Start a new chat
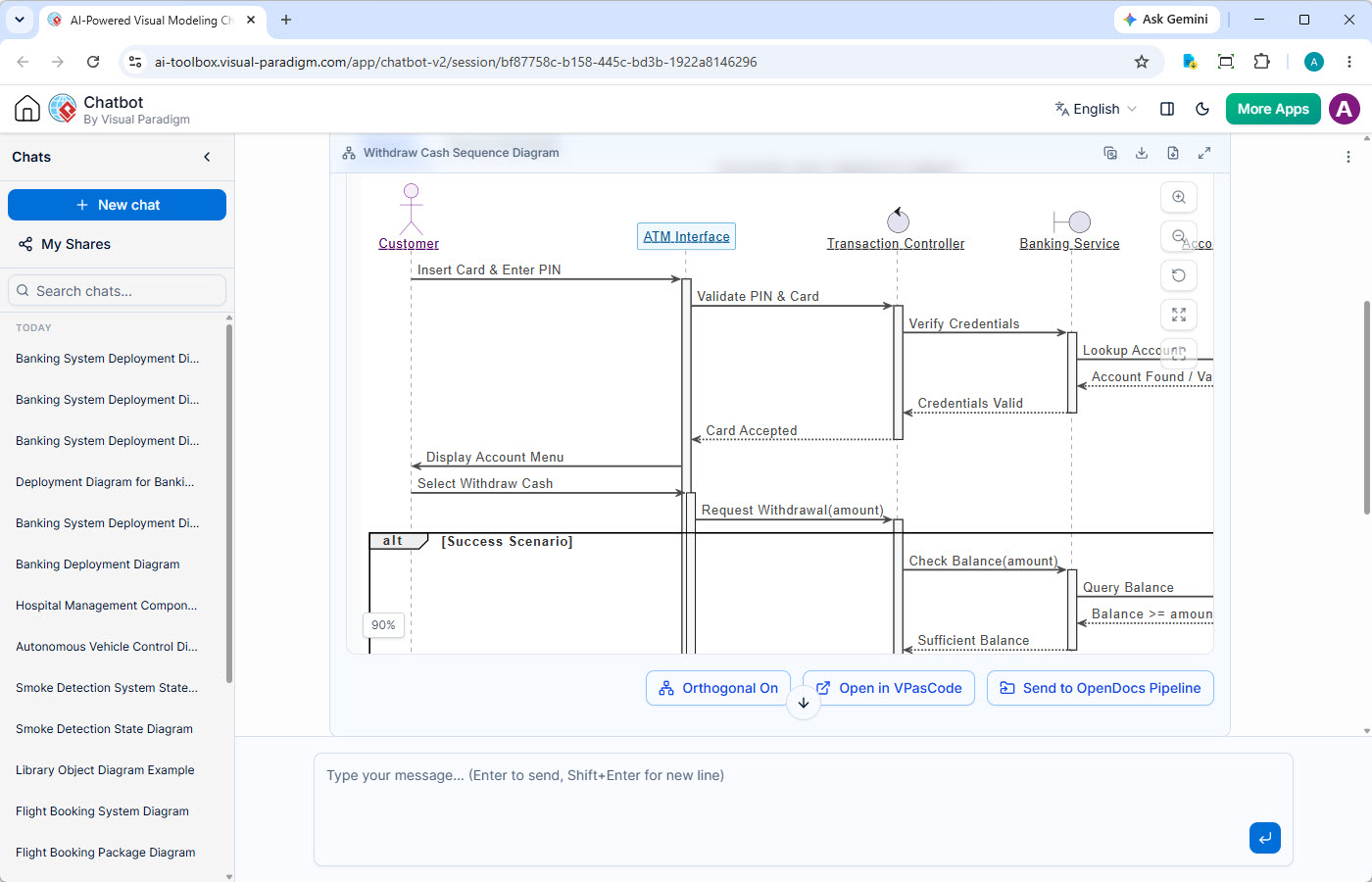Screen dimensions: 1372x882 (117, 205)
